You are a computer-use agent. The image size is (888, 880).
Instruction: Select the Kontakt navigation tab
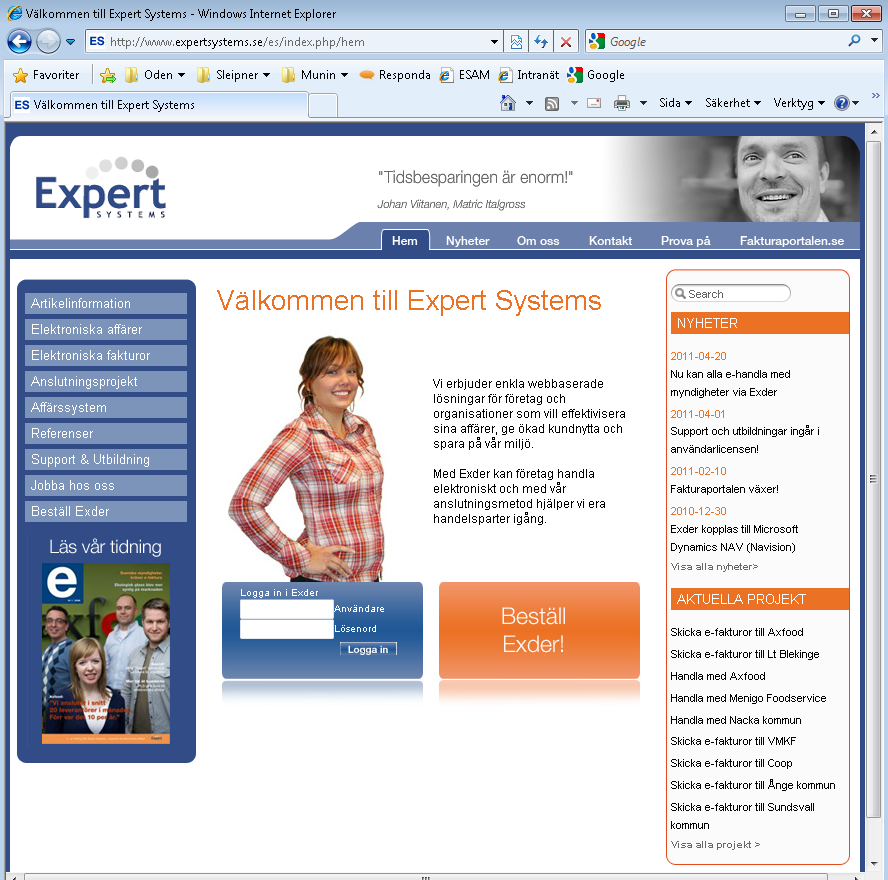tap(610, 241)
